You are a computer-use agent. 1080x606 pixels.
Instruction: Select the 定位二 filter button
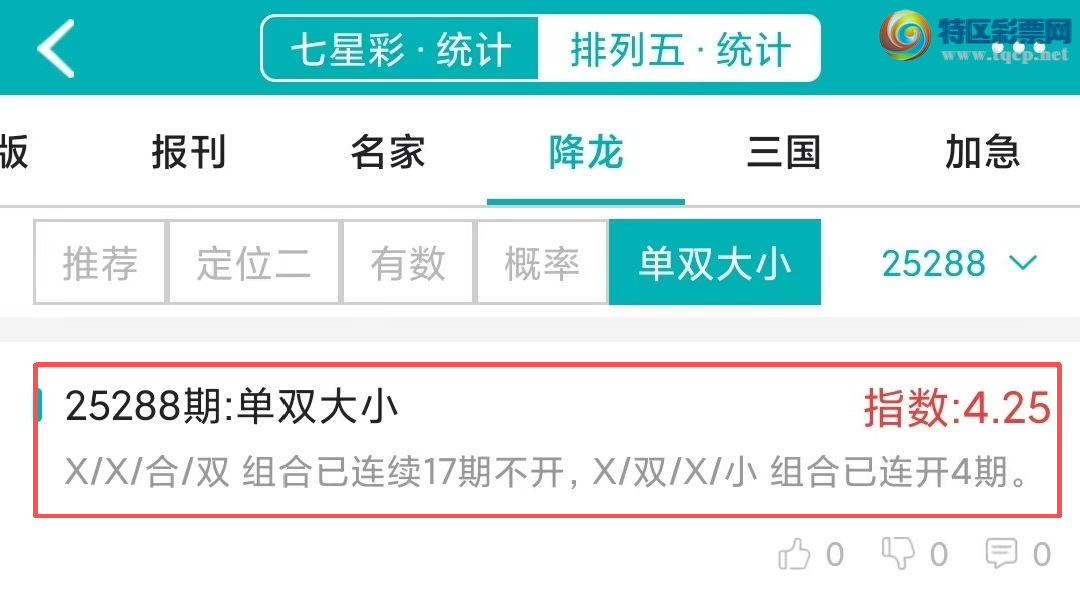click(254, 262)
